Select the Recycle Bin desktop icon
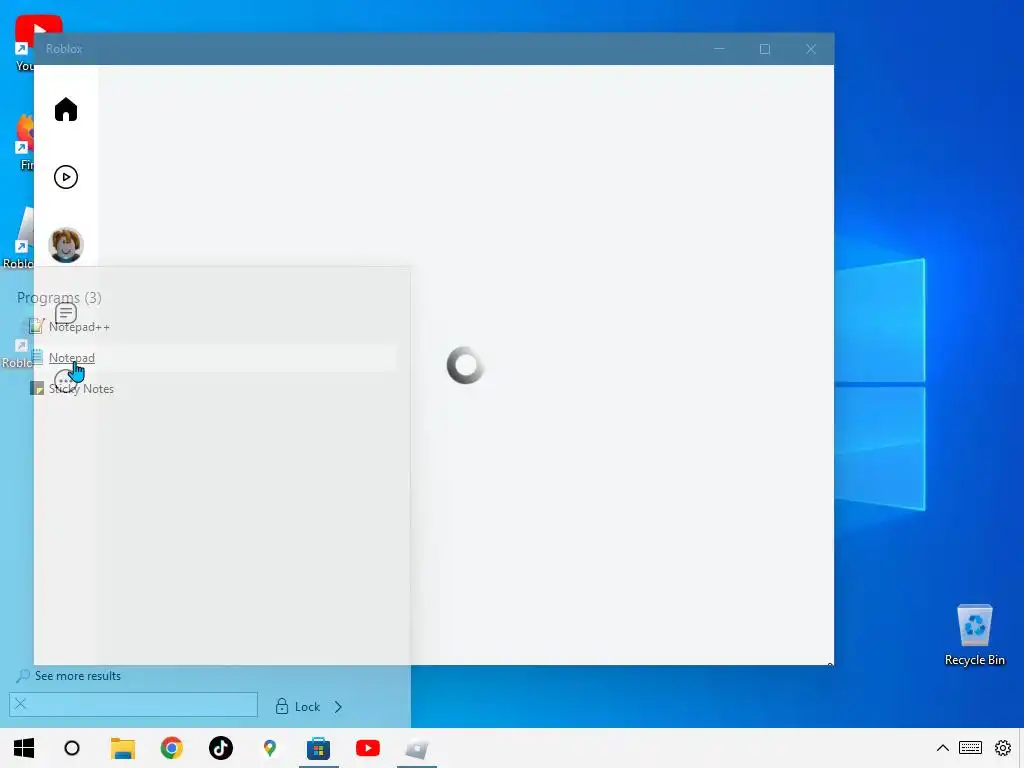 tap(974, 635)
